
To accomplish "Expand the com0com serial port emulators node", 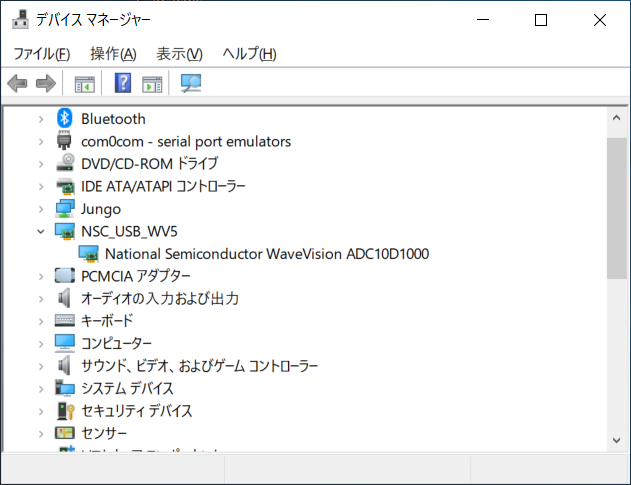I will (41, 142).
